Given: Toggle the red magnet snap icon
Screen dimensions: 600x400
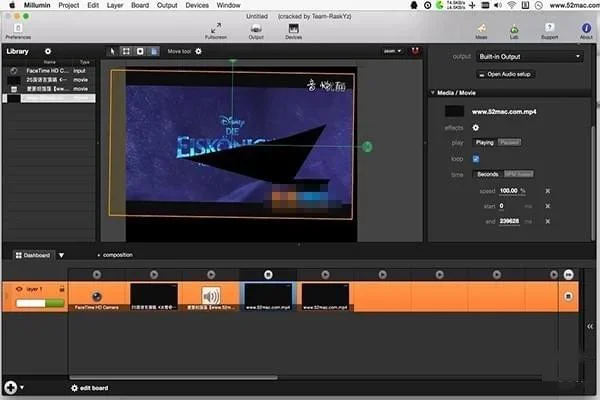Looking at the screenshot, I should (x=415, y=51).
